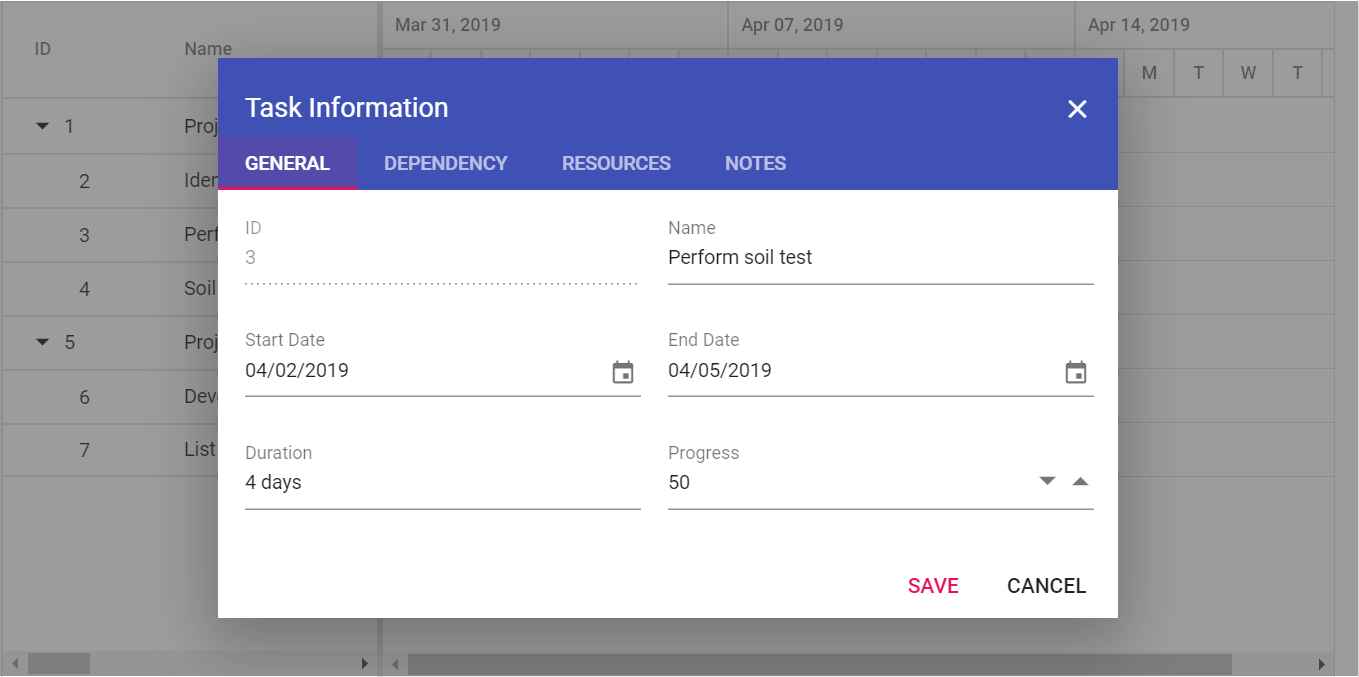Click the timeline horizontal scrollbar thumb
Screen dimensions: 1359x677
[x=820, y=664]
